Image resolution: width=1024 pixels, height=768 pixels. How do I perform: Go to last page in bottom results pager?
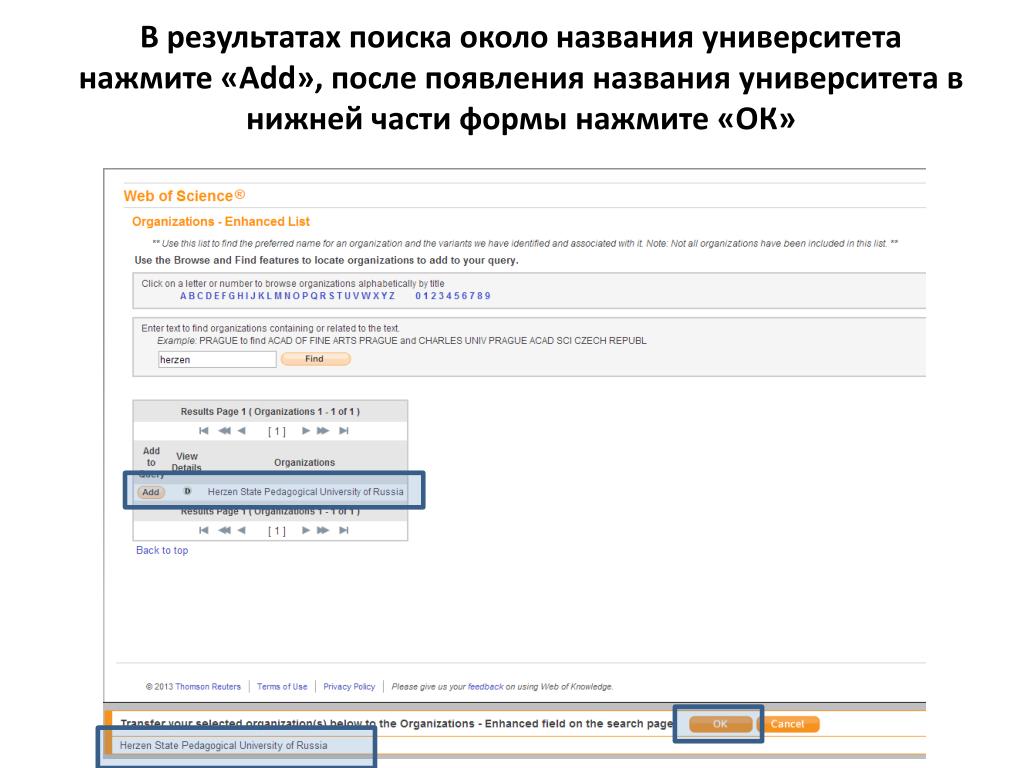pyautogui.click(x=344, y=530)
